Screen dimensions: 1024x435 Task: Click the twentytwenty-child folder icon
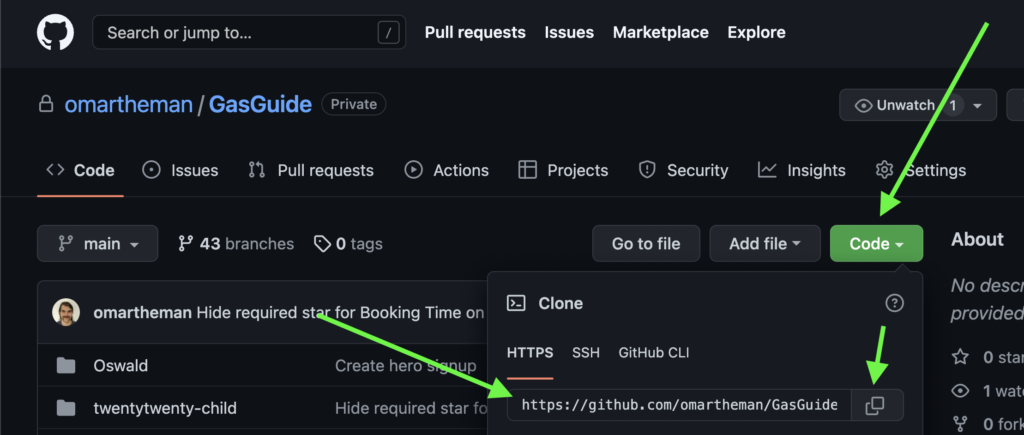pyautogui.click(x=66, y=408)
